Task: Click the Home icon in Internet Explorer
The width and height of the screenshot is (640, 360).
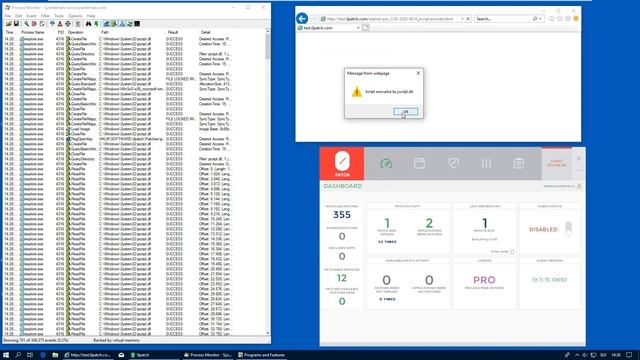Action: (x=552, y=18)
